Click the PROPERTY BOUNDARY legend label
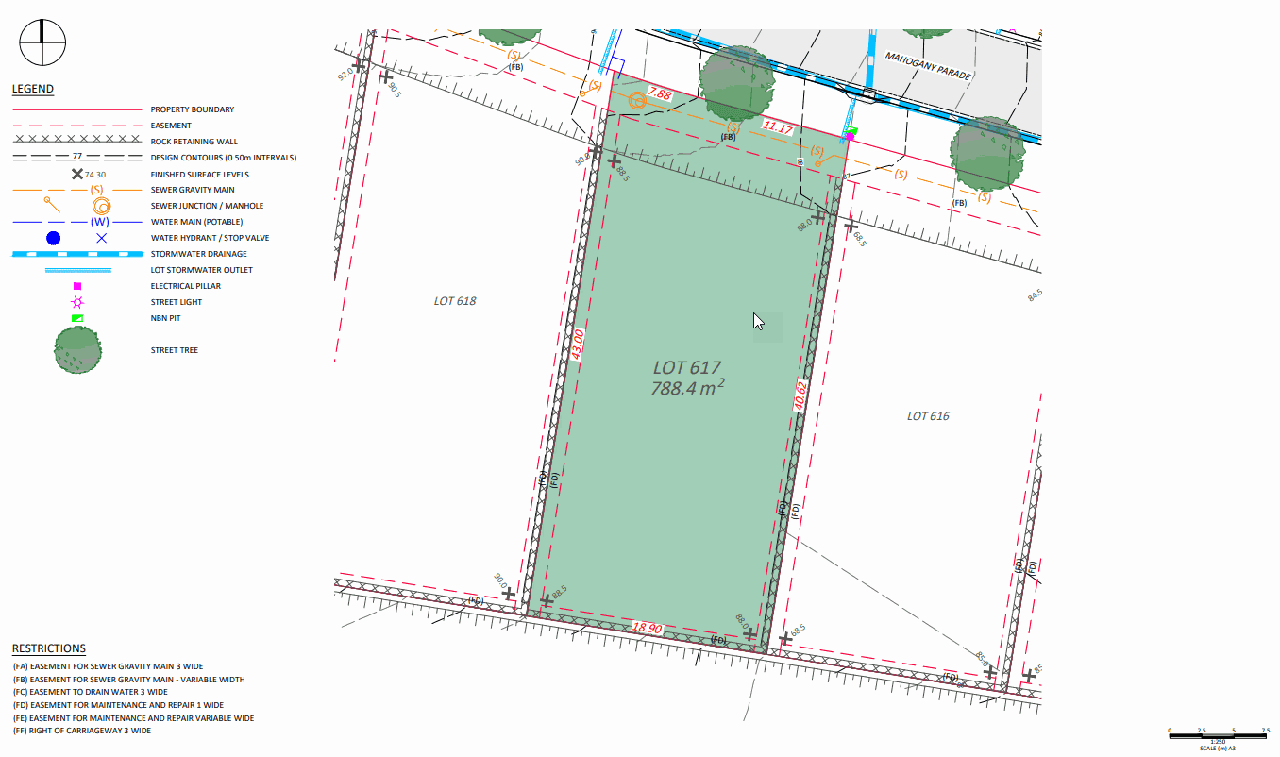 coord(192,109)
